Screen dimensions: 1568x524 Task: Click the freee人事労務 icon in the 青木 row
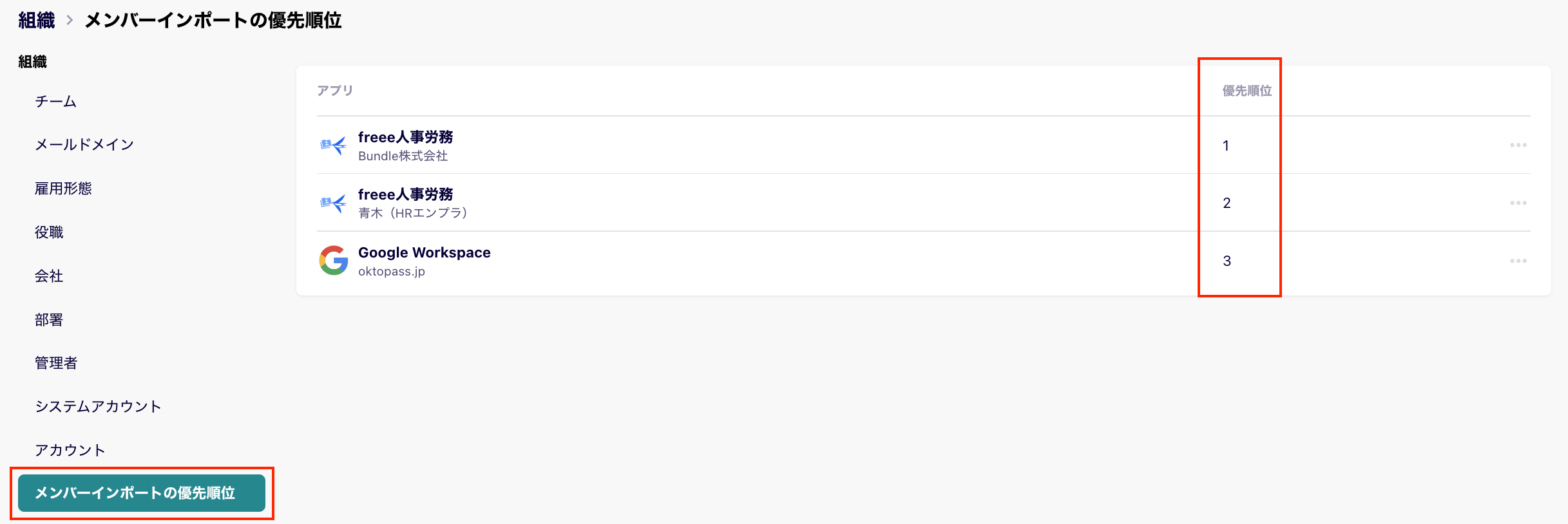(334, 203)
